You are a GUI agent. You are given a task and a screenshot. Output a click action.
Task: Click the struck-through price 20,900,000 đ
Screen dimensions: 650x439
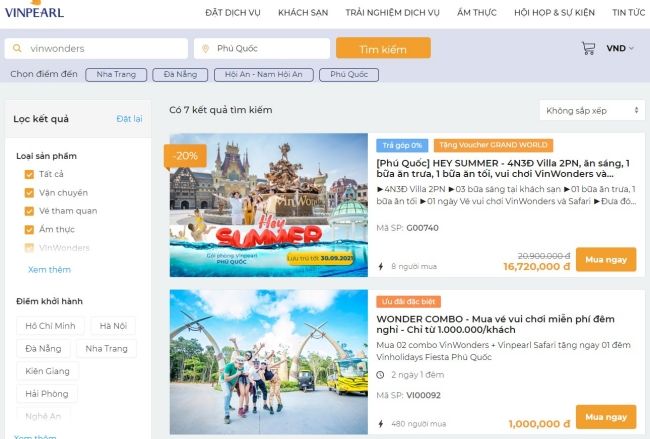(544, 256)
